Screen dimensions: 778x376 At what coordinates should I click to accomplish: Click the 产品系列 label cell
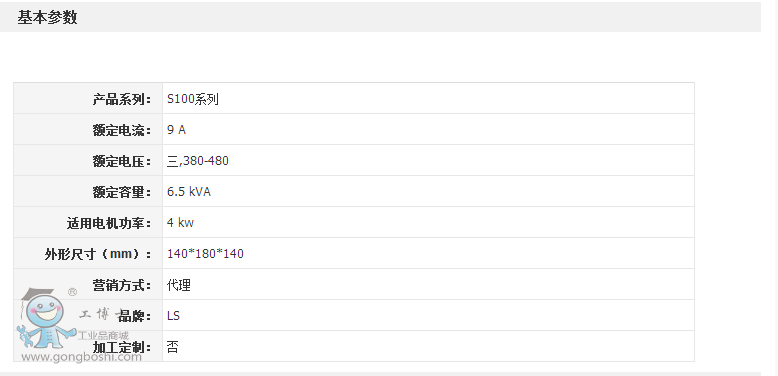coord(88,99)
